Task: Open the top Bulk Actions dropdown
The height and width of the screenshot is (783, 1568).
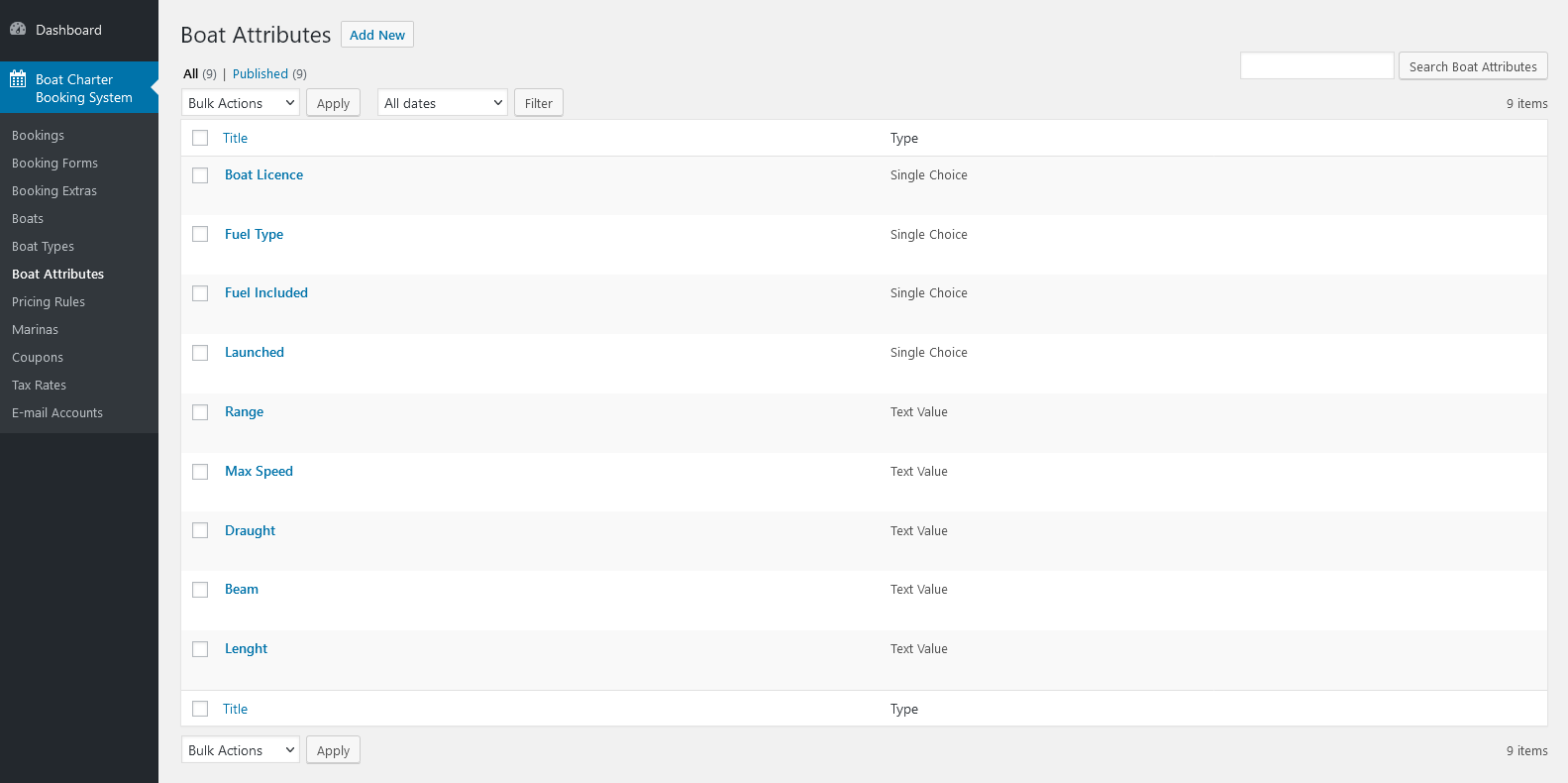Action: [x=241, y=103]
